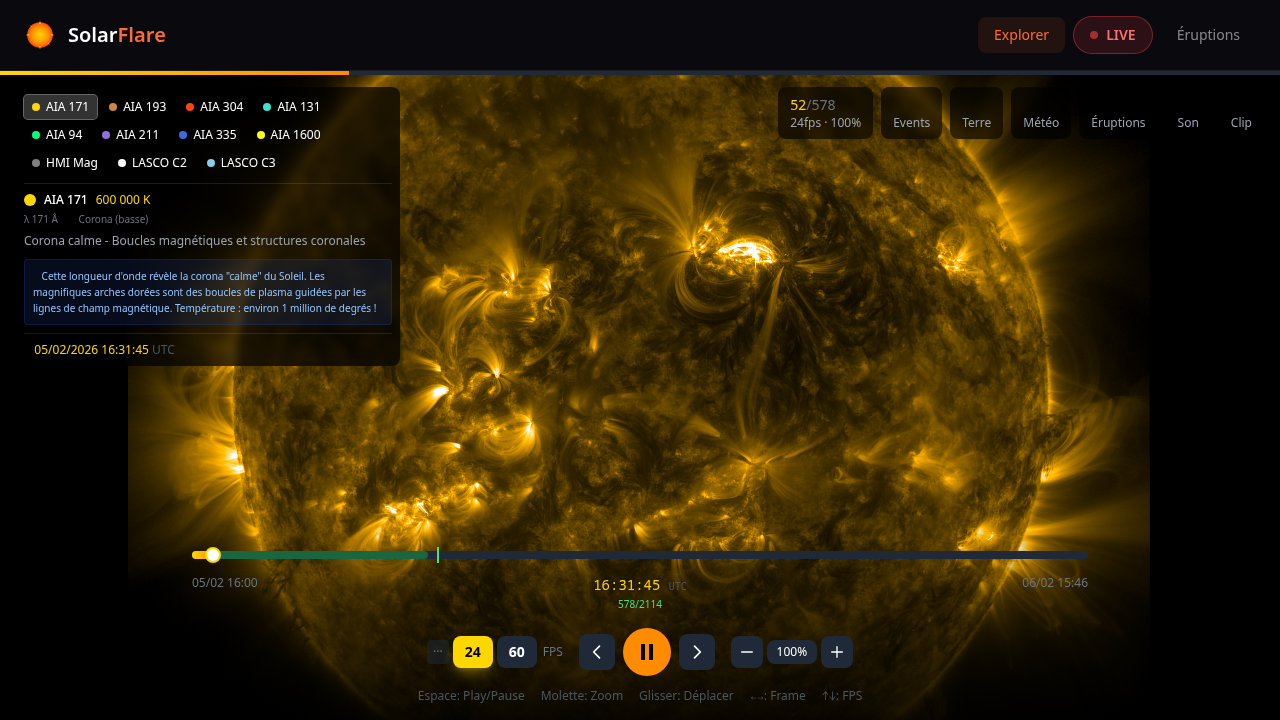Screen dimensions: 1280x720
Task: Switch to LIVE mode
Action: click(x=1112, y=35)
